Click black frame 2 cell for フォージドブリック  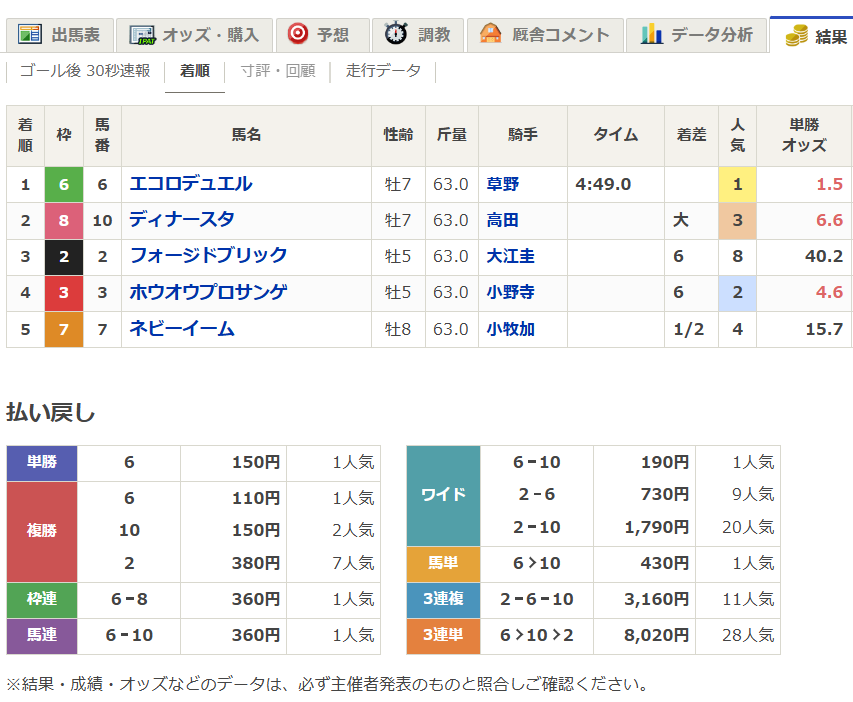tap(64, 256)
